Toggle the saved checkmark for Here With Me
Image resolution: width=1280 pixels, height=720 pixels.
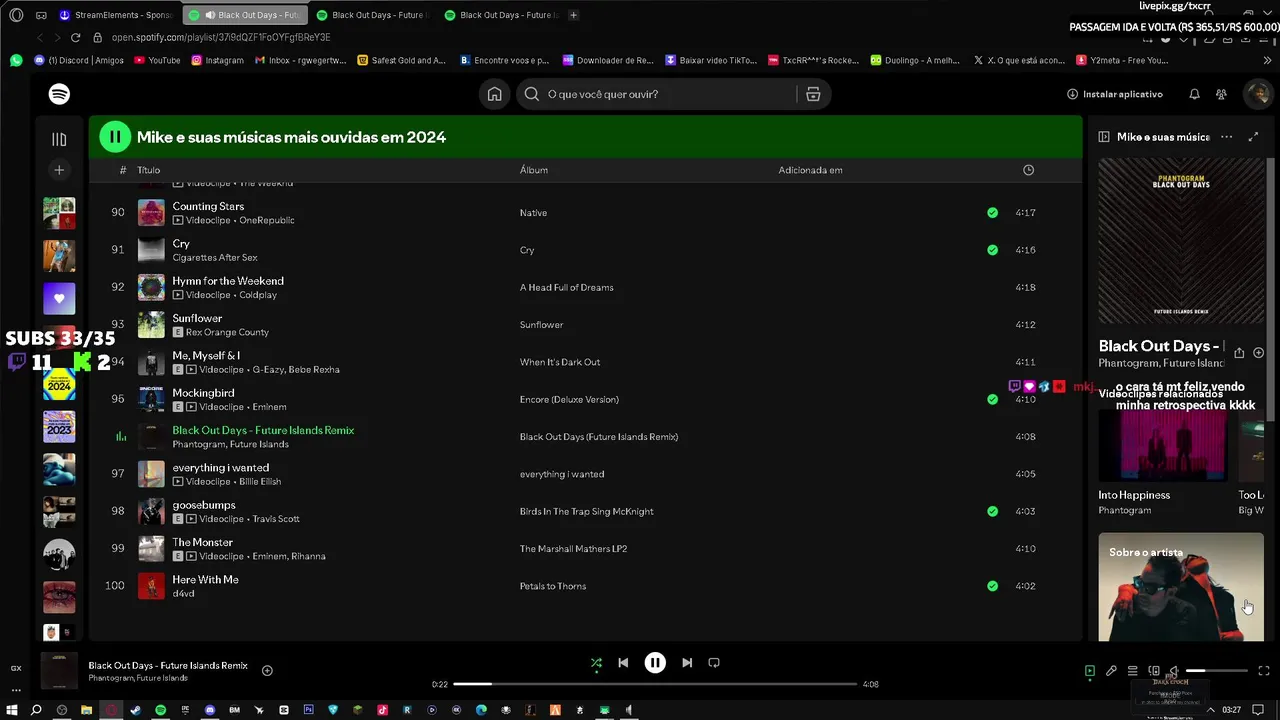coord(992,586)
